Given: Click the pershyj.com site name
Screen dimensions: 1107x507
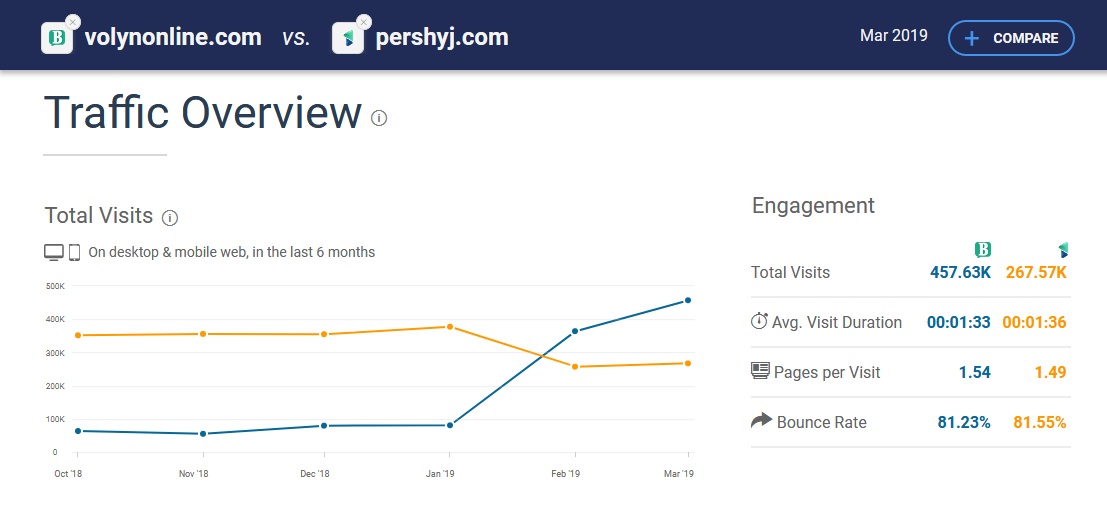Looking at the screenshot, I should pos(442,38).
